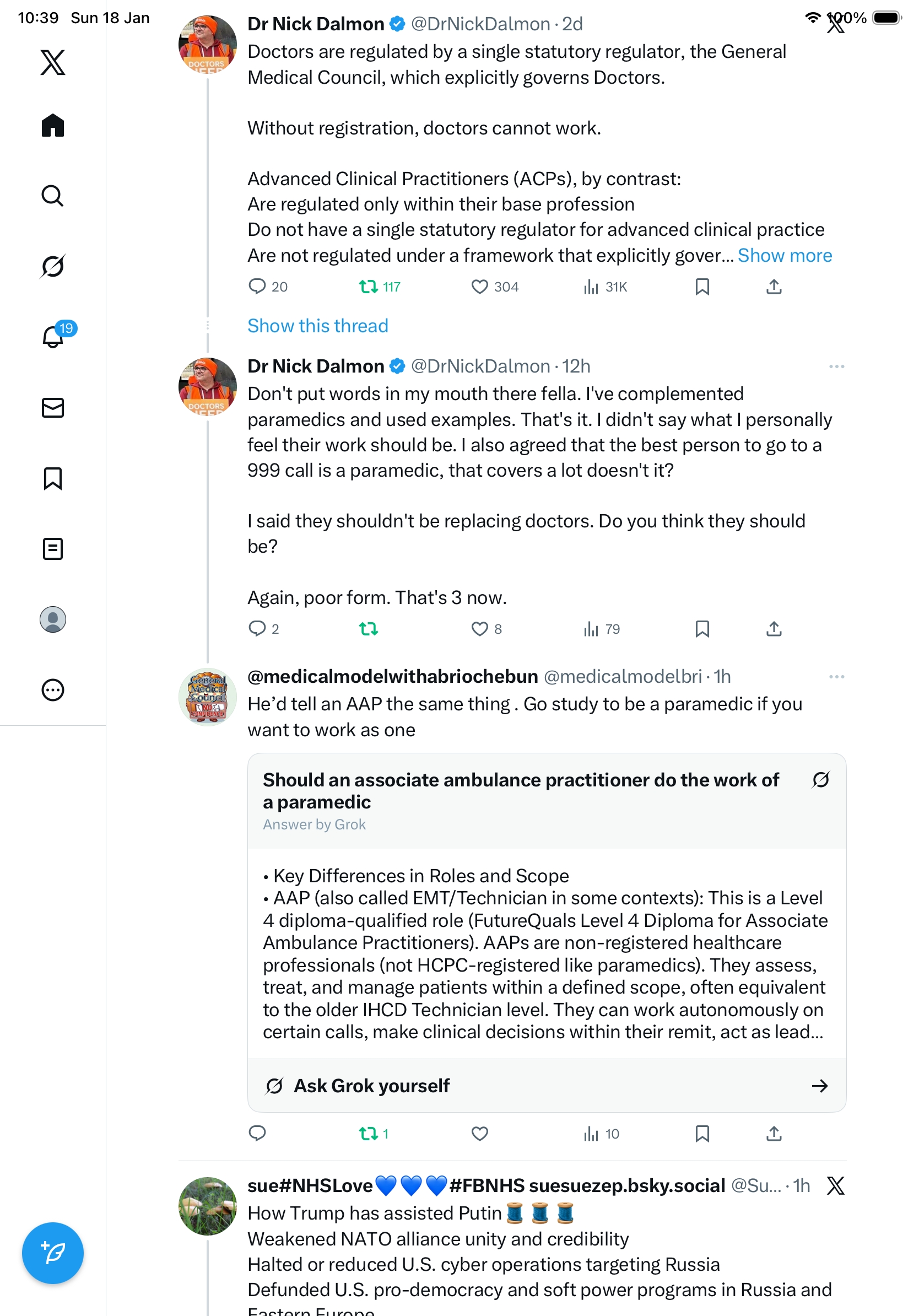Expand truncated post with Show more
This screenshot has height=1316, width=919.
point(785,256)
